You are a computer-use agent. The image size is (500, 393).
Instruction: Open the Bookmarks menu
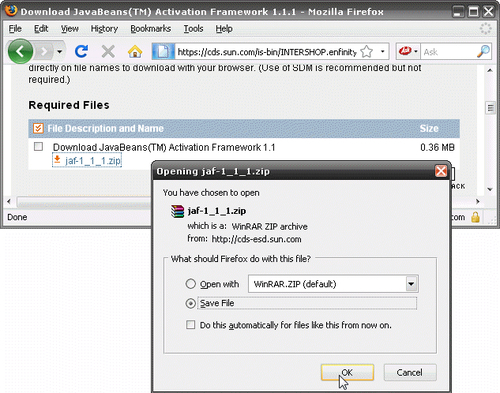[x=151, y=29]
